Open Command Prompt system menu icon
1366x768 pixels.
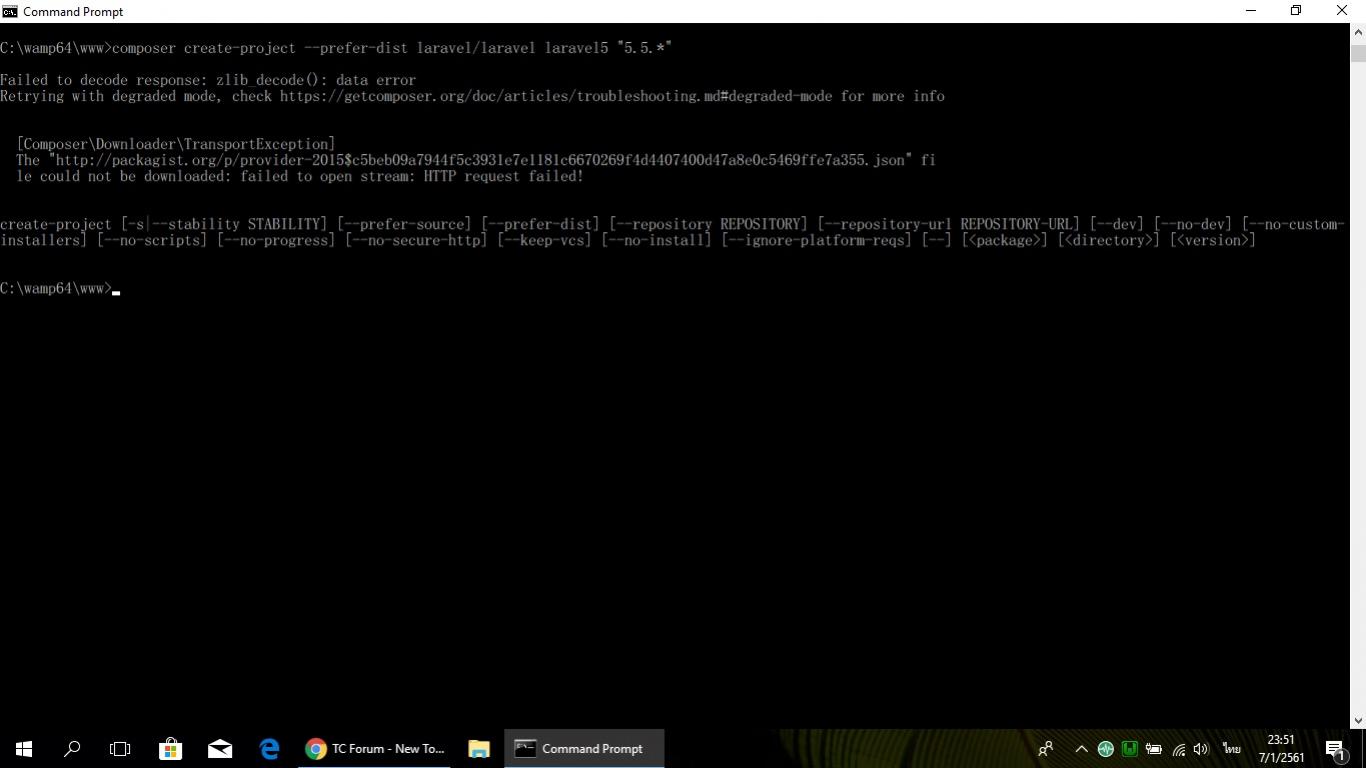(x=10, y=11)
